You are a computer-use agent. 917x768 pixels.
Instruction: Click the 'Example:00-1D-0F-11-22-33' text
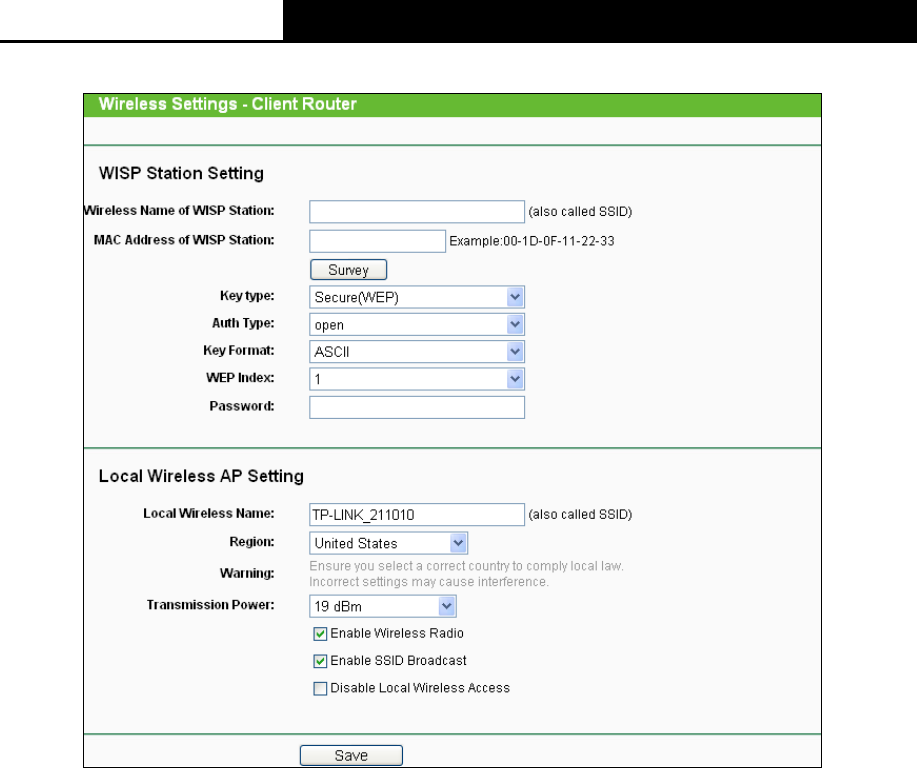[532, 241]
